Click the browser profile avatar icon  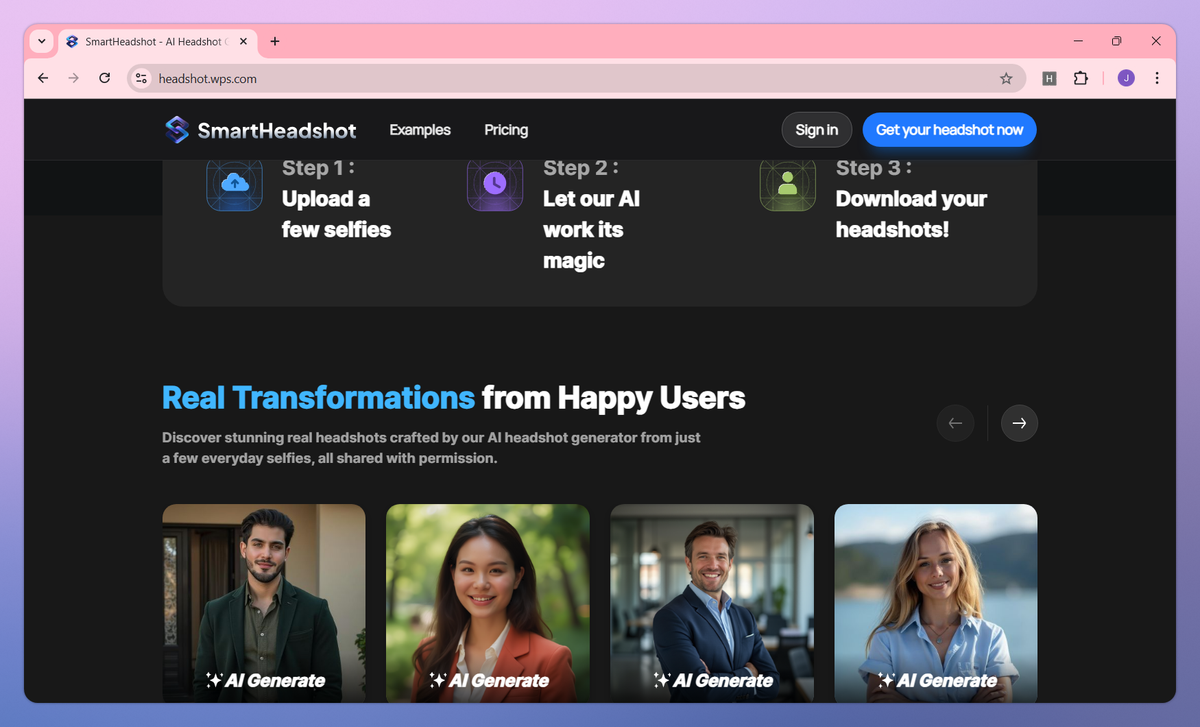[x=1125, y=77]
